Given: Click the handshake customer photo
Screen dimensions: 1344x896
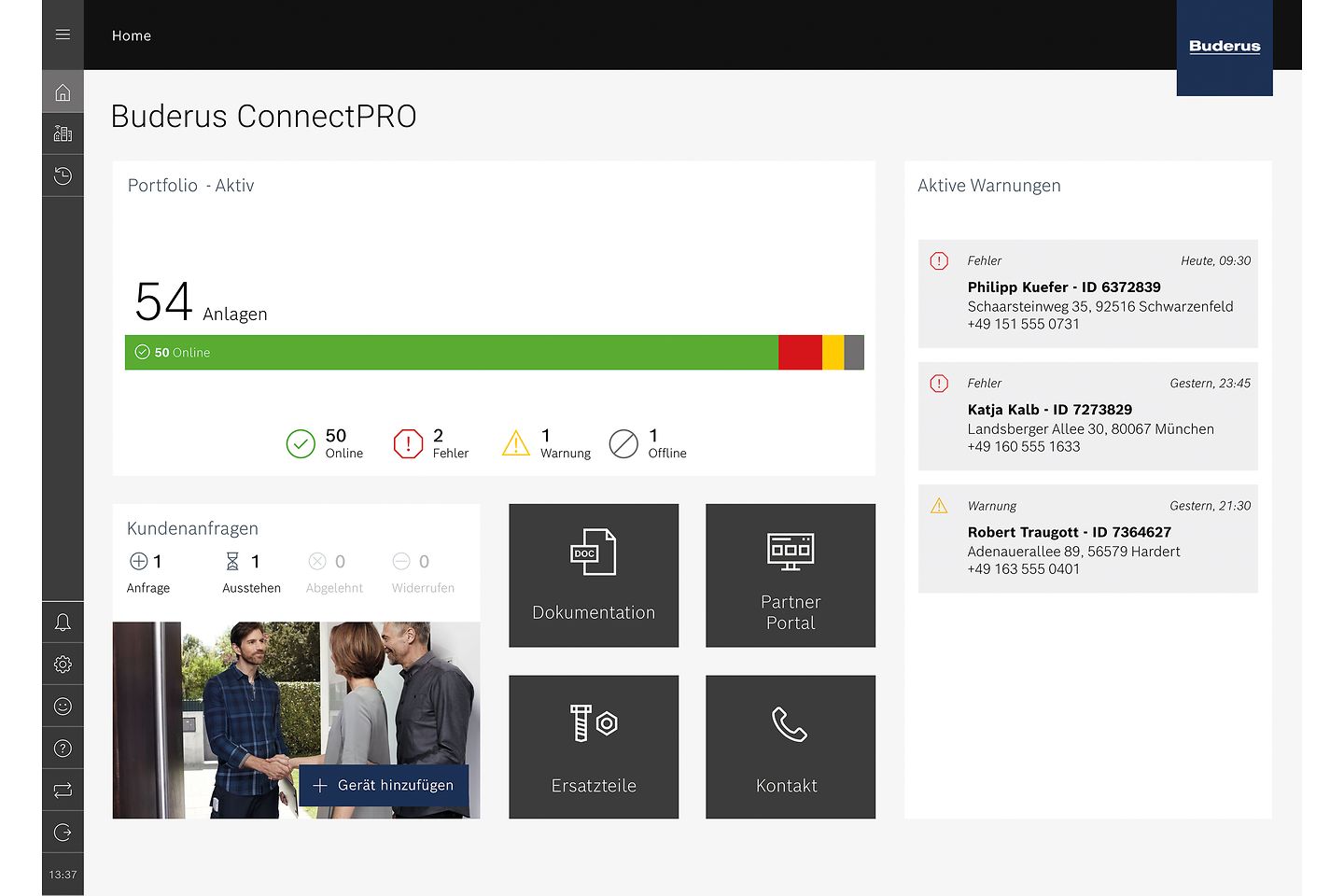Looking at the screenshot, I should coord(297,721).
